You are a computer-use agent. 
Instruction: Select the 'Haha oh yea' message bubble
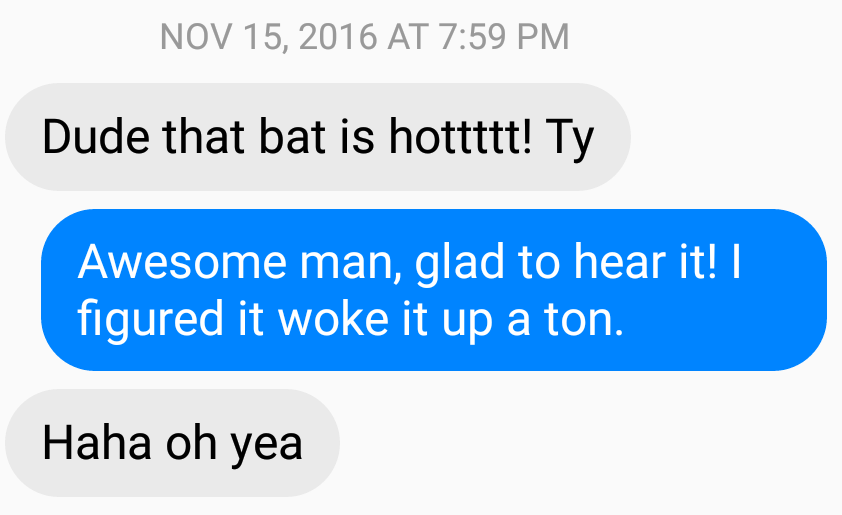coord(172,443)
